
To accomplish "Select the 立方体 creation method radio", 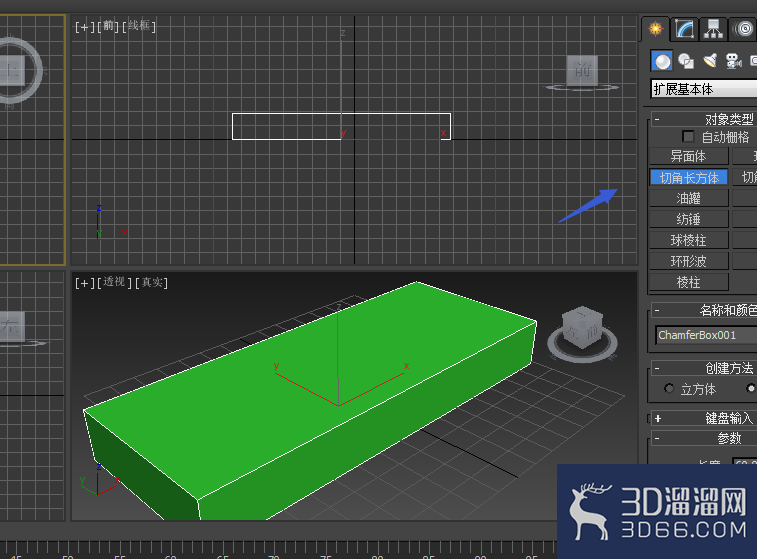I will pyautogui.click(x=669, y=389).
